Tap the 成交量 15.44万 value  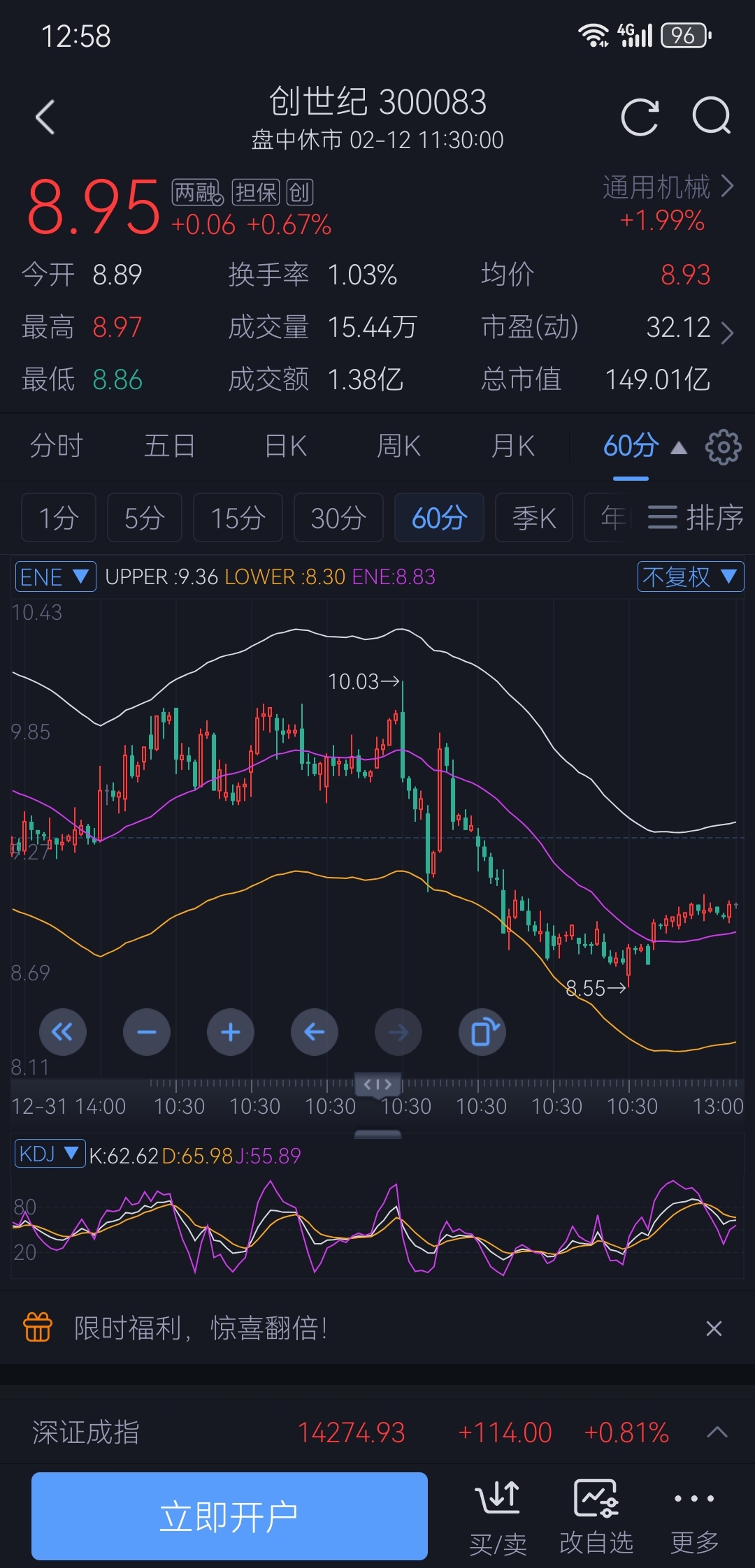[372, 327]
